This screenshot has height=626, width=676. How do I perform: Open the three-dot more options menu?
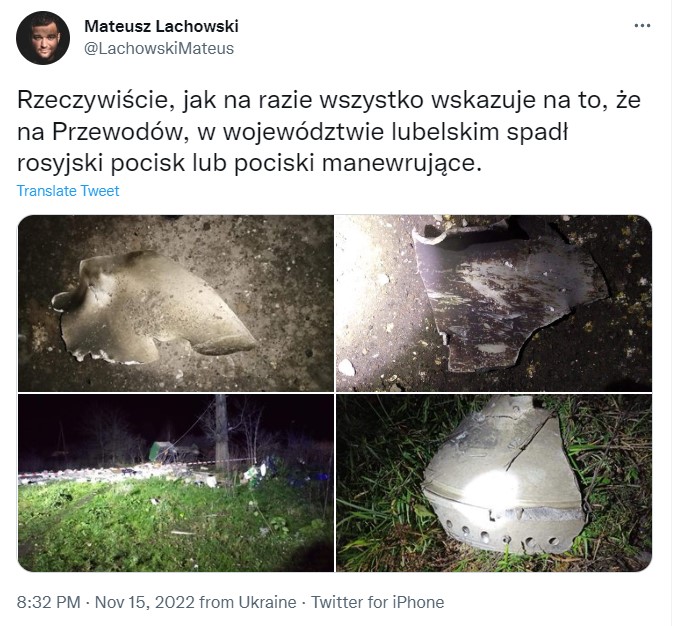(642, 26)
